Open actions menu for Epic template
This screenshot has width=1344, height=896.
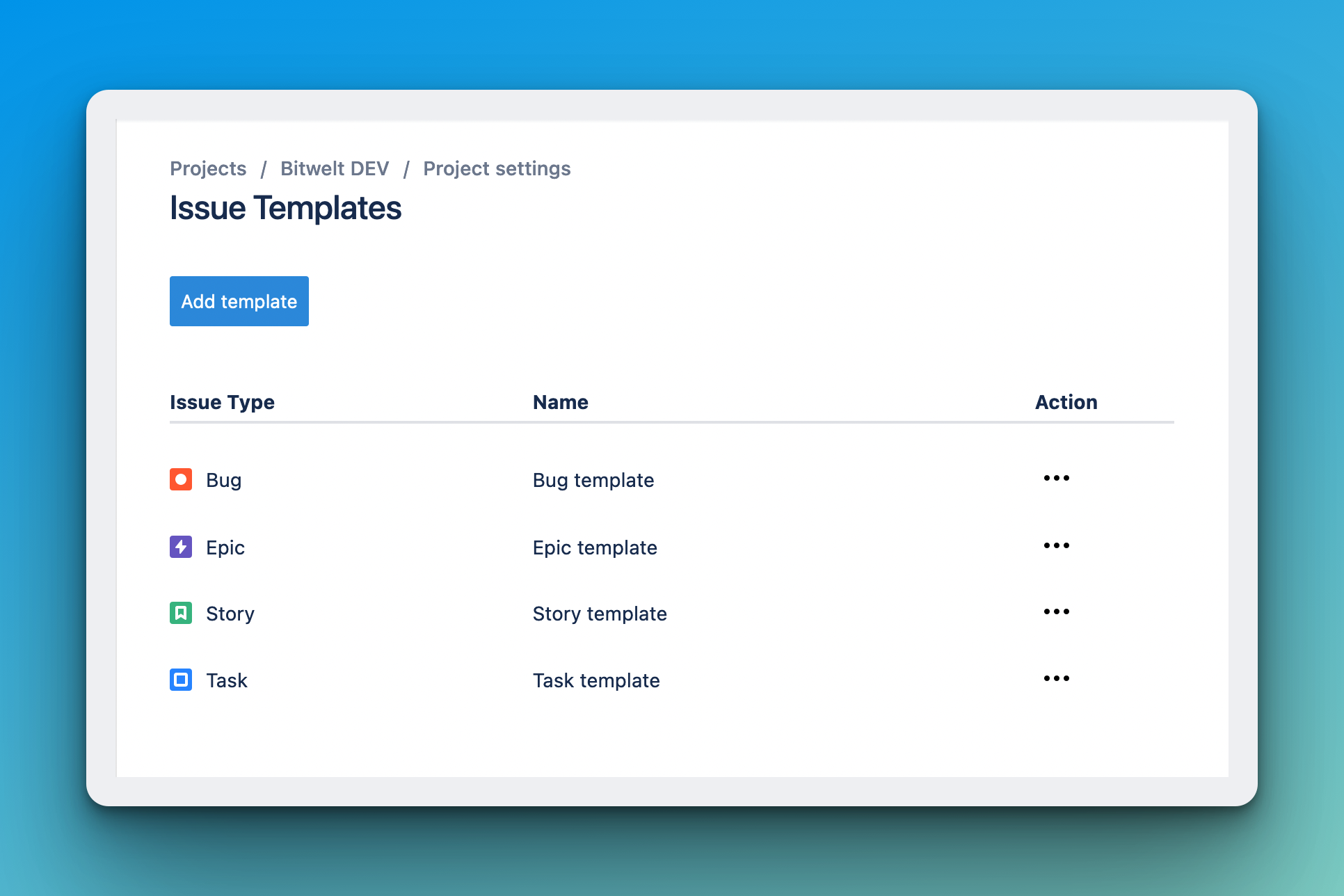tap(1056, 545)
